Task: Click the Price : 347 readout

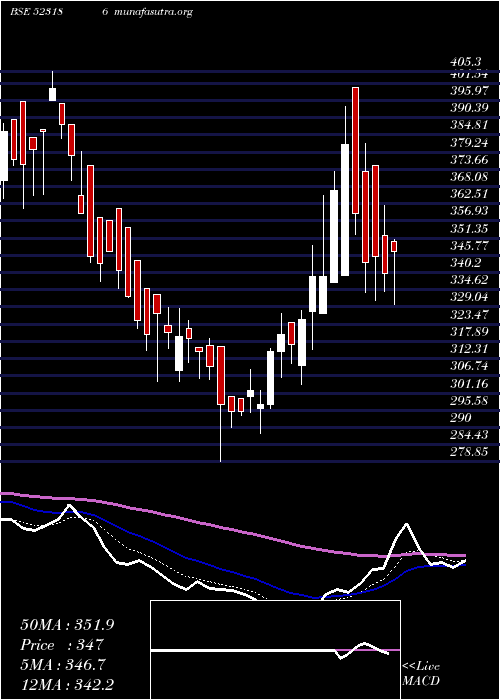Action: pyautogui.click(x=62, y=645)
